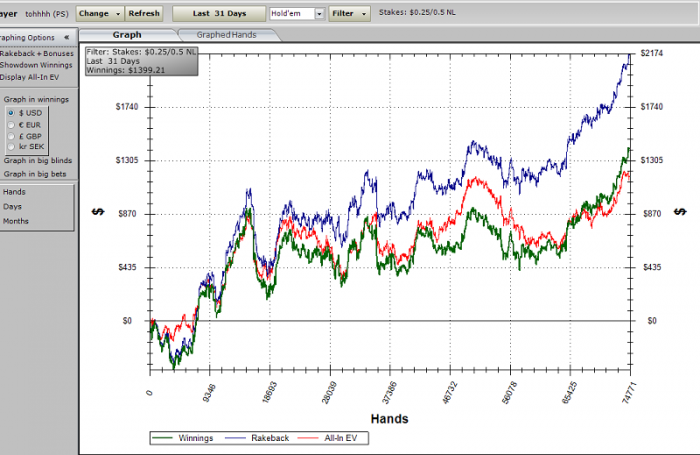Click the filter summary info box

coord(142,61)
